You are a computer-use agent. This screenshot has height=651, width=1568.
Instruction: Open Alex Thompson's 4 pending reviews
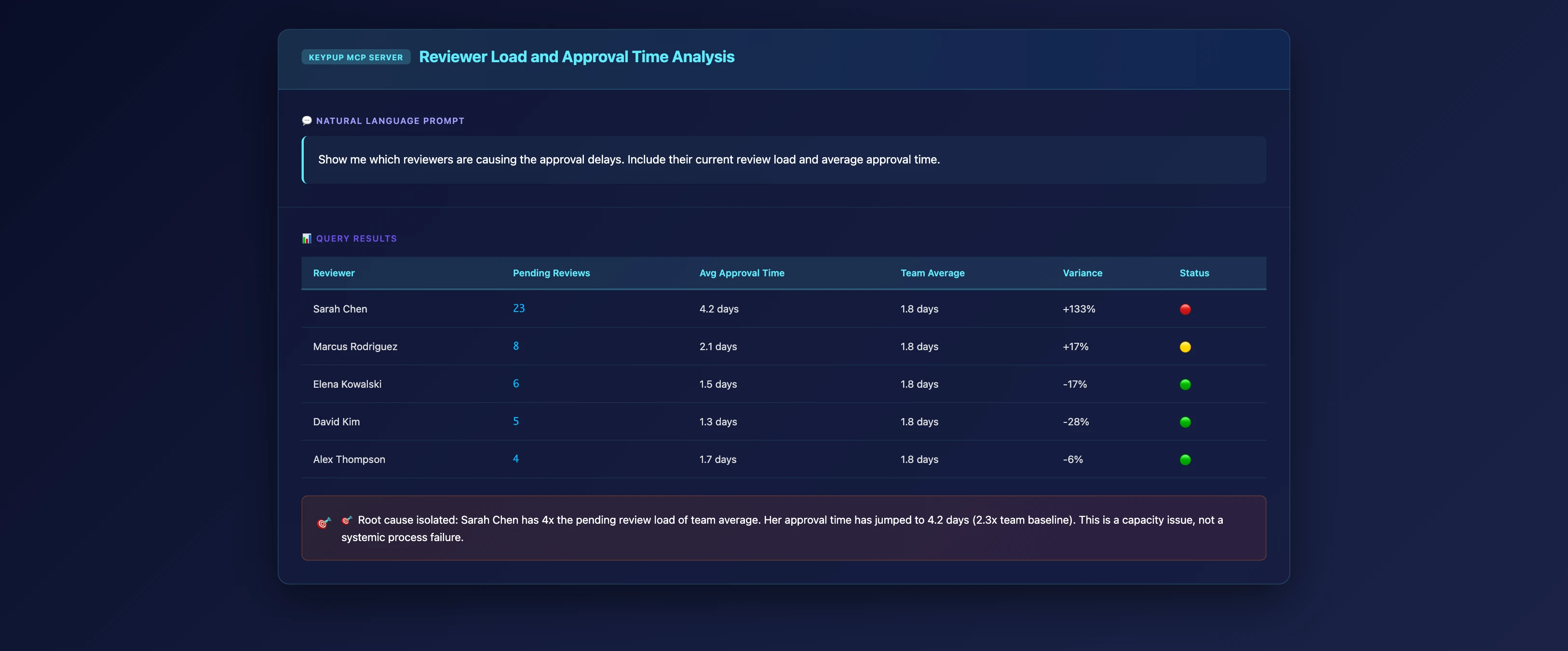click(515, 459)
